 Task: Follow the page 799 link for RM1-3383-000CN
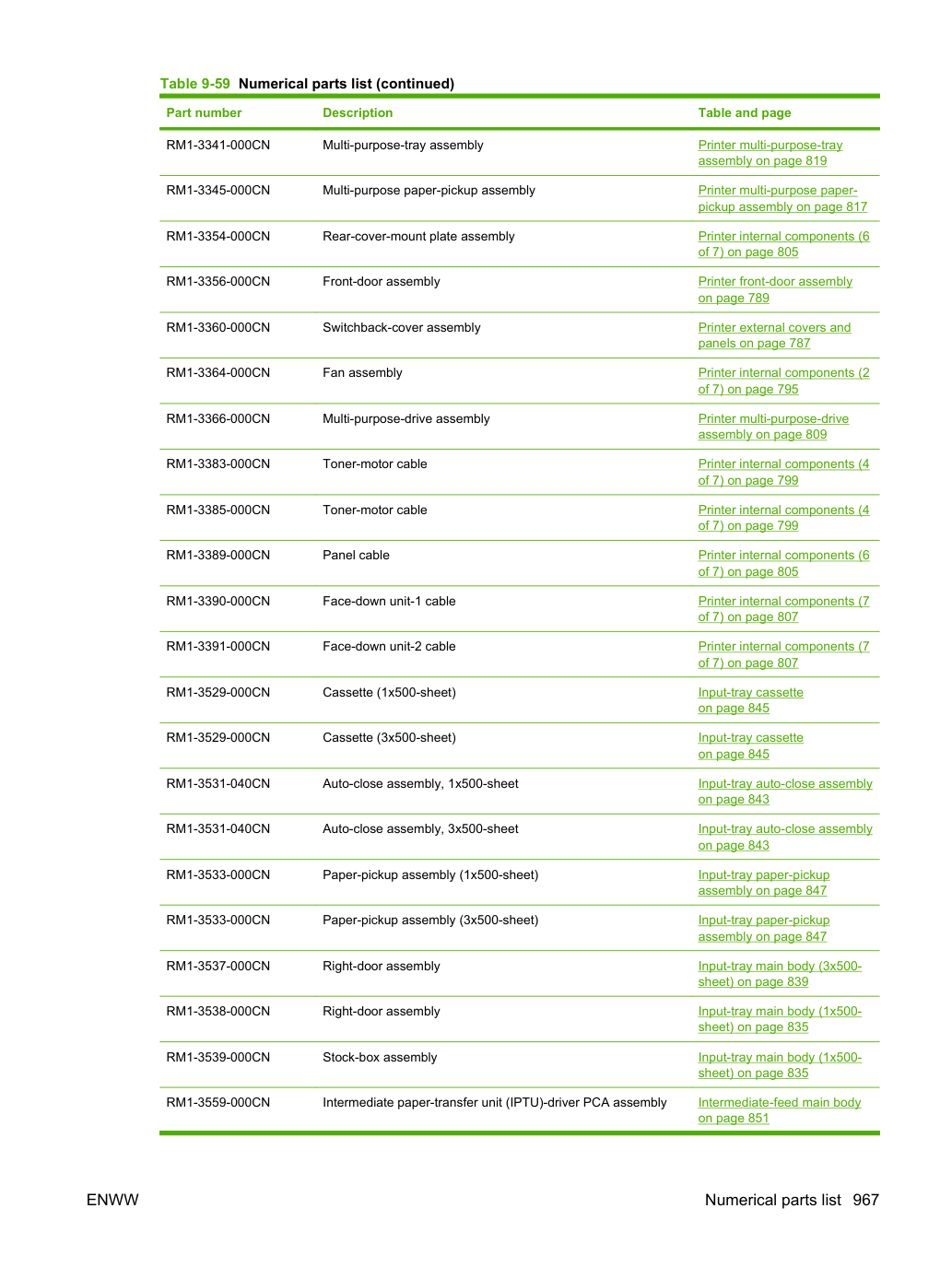click(783, 473)
